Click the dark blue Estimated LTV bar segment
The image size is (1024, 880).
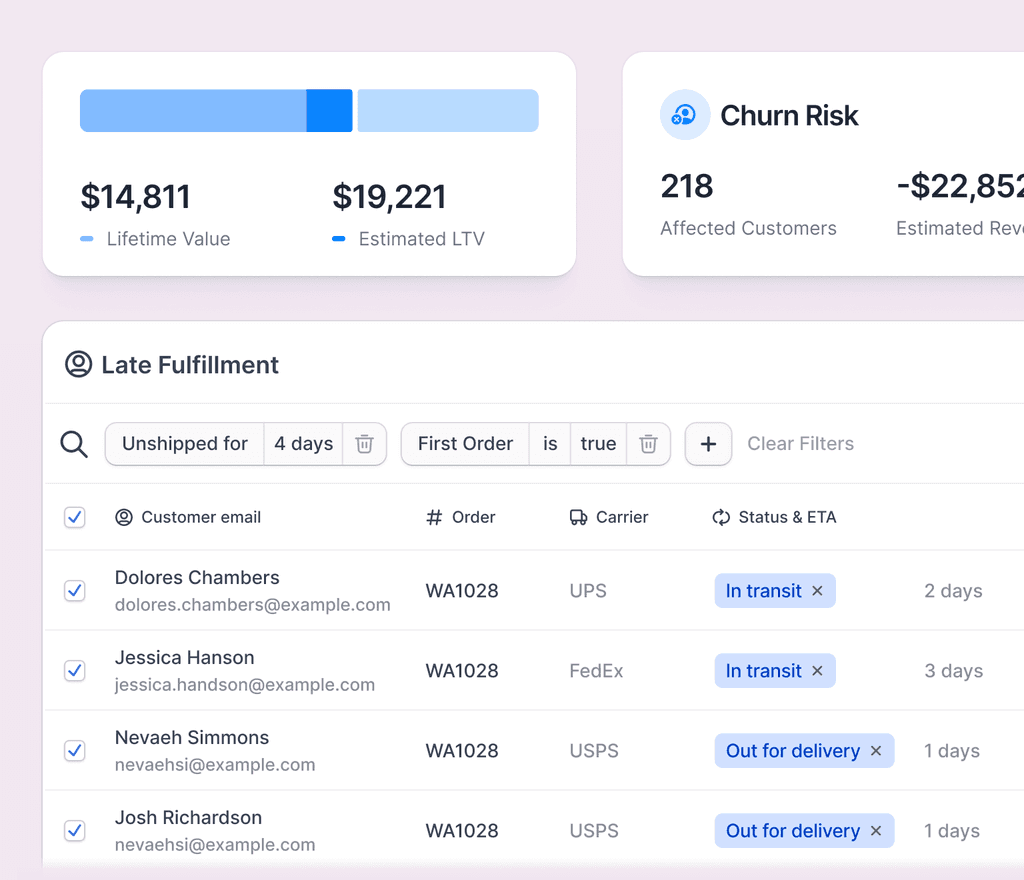click(x=329, y=111)
